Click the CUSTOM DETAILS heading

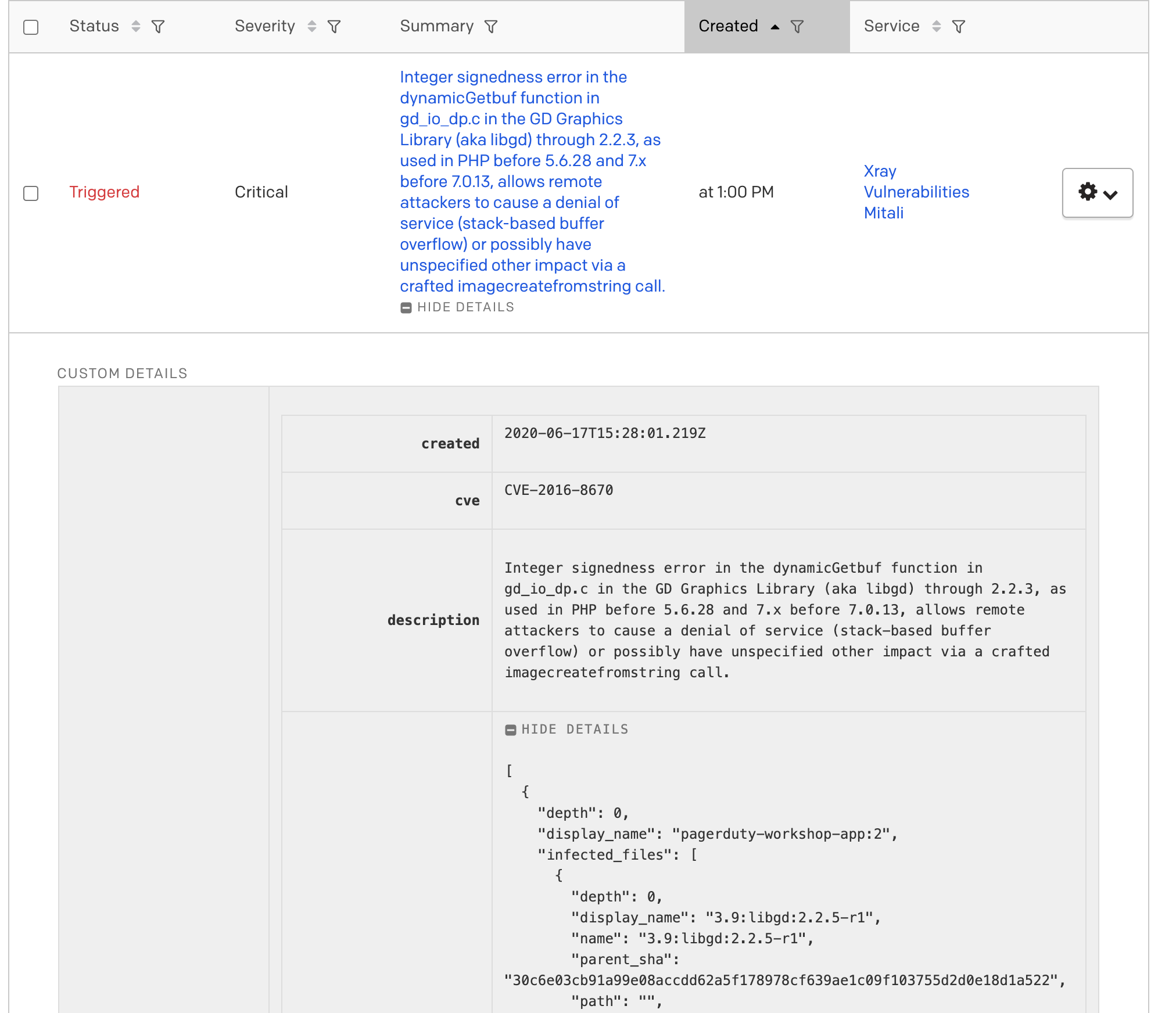click(123, 373)
